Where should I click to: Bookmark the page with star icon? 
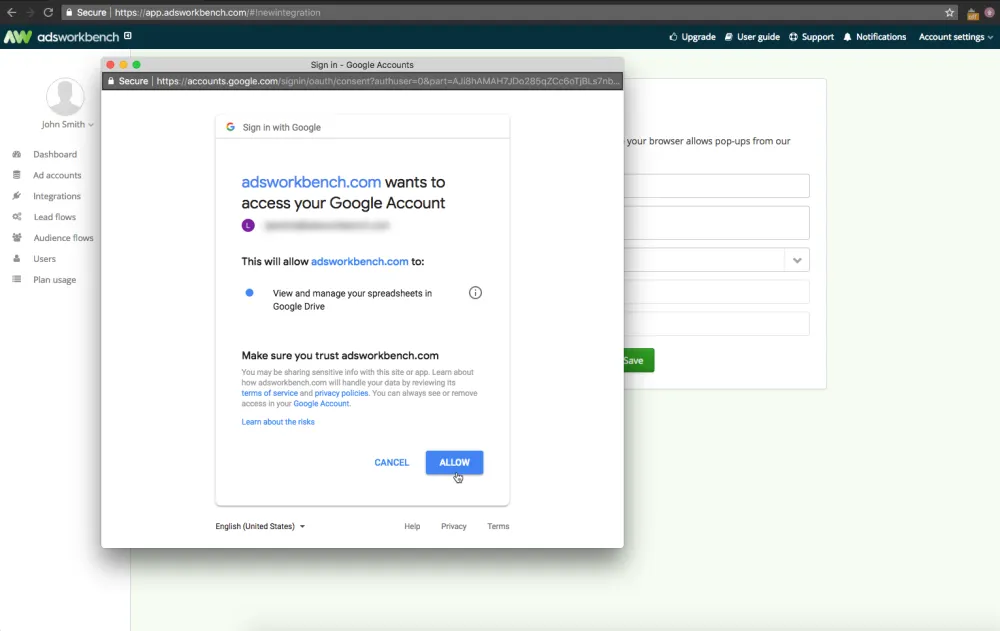(950, 12)
